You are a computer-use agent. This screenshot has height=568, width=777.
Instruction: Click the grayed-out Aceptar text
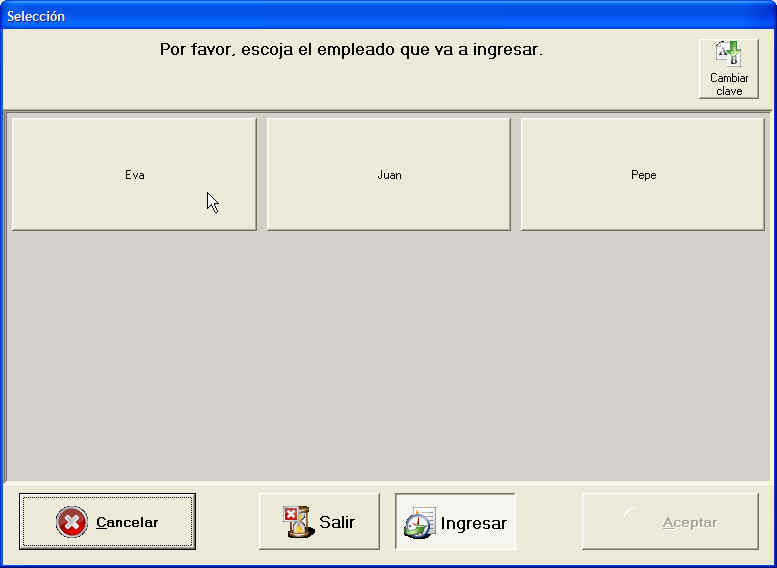pyautogui.click(x=689, y=522)
